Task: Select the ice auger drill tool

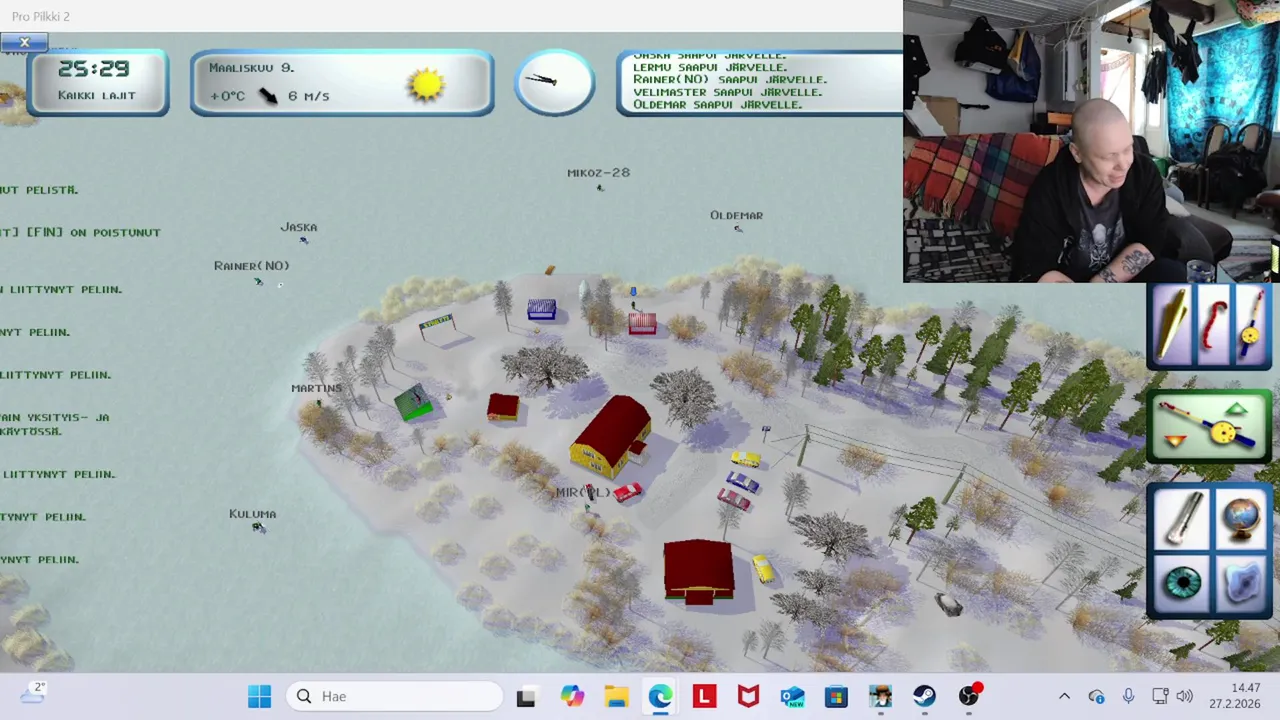Action: 1182,520
